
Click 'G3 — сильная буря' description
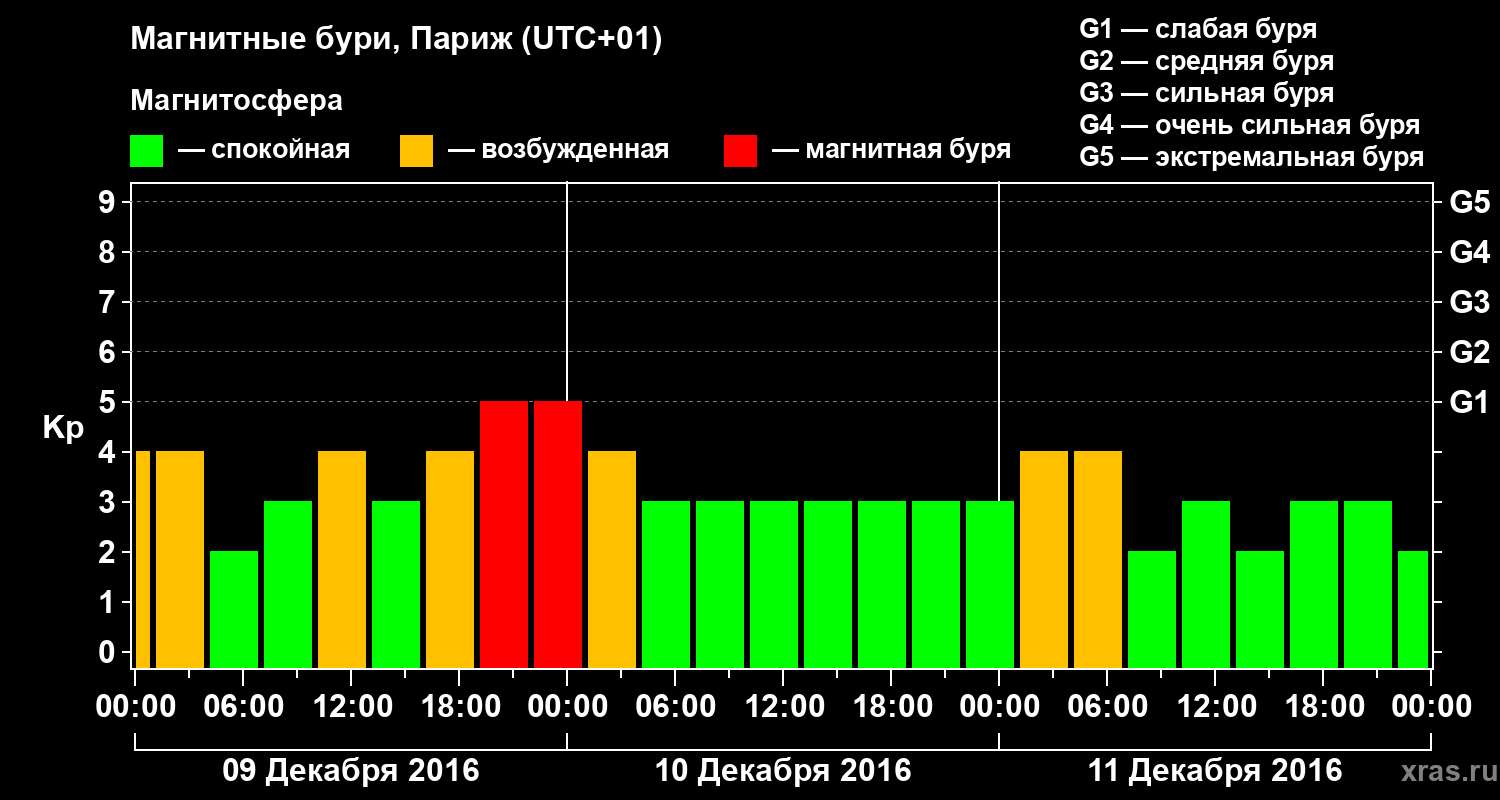click(1207, 93)
